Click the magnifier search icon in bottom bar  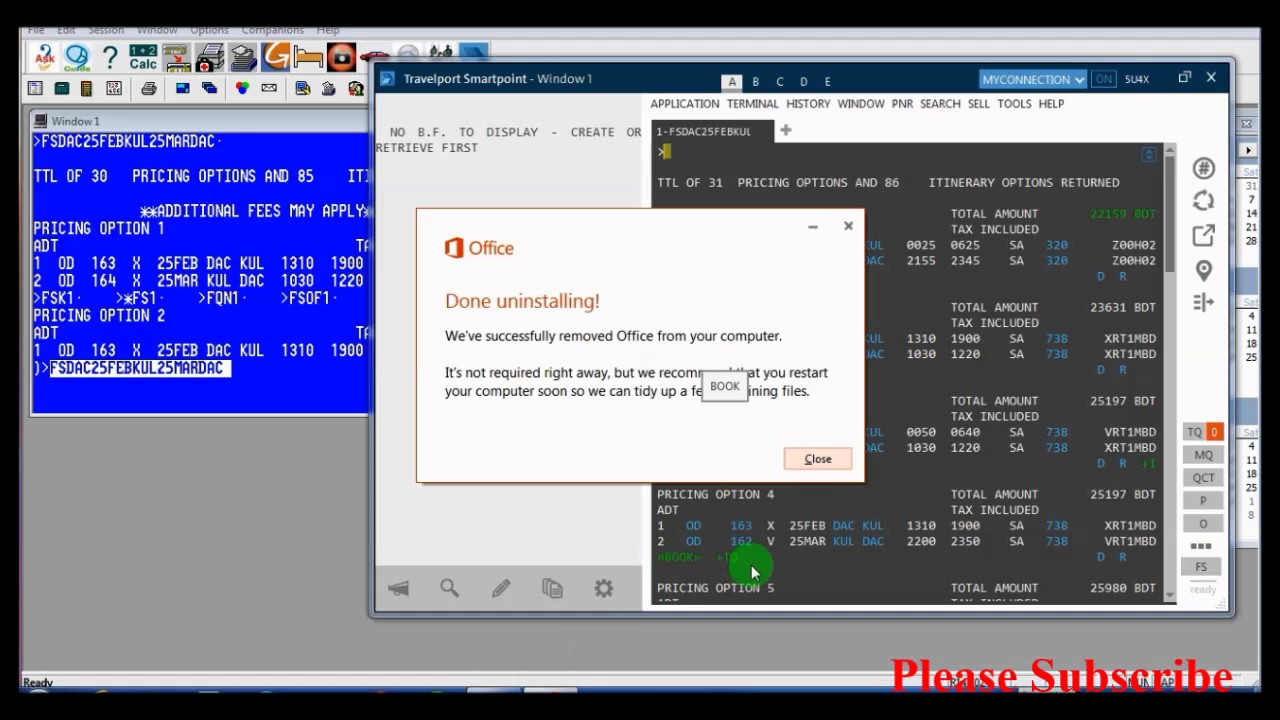(x=449, y=588)
